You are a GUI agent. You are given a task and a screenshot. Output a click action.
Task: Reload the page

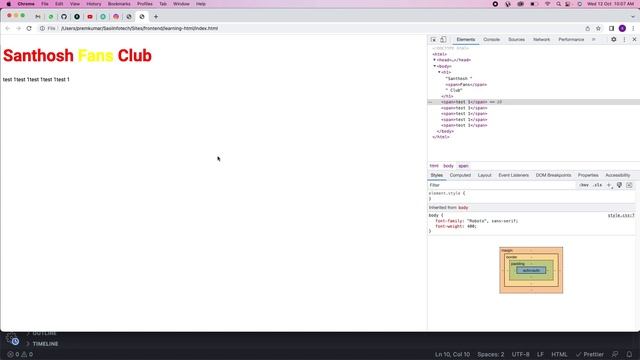point(29,29)
